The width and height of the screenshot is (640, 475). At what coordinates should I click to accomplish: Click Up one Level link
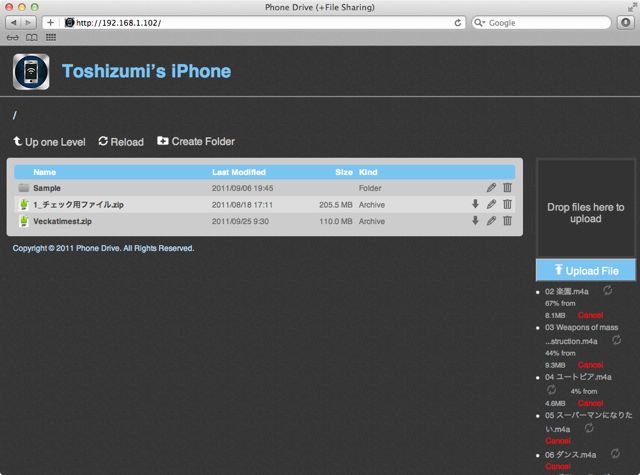coord(49,142)
